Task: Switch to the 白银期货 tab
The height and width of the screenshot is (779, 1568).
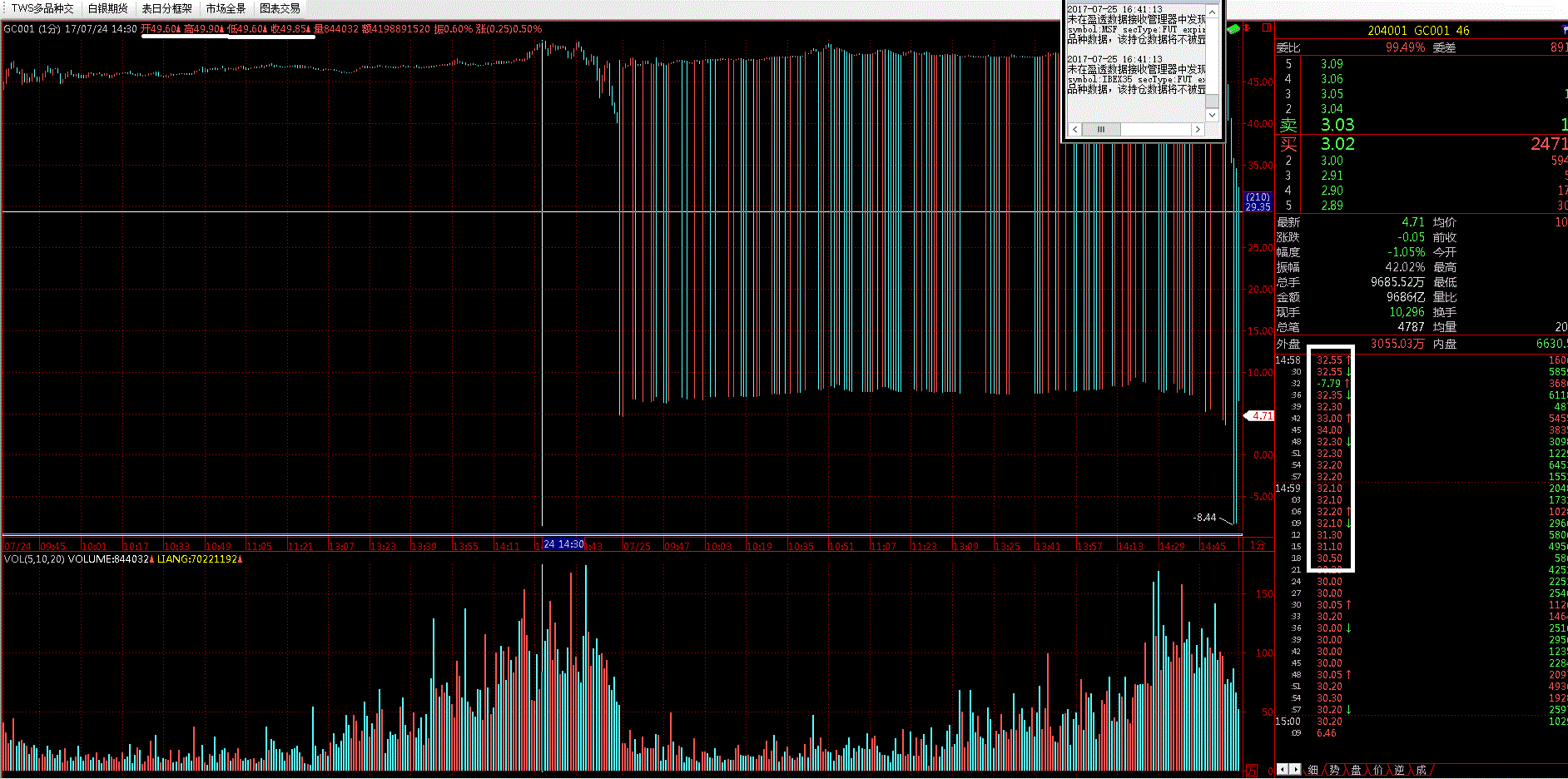Action: 108,8
